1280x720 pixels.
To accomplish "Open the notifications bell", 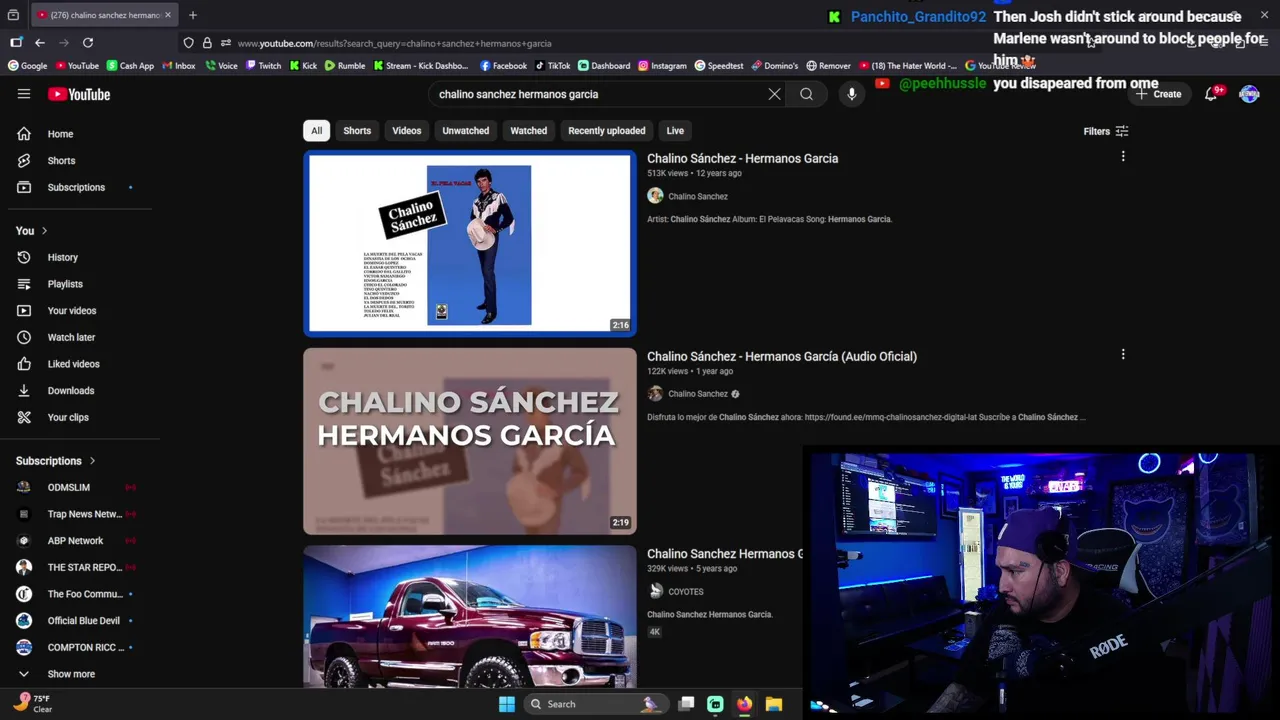I will click(x=1211, y=94).
